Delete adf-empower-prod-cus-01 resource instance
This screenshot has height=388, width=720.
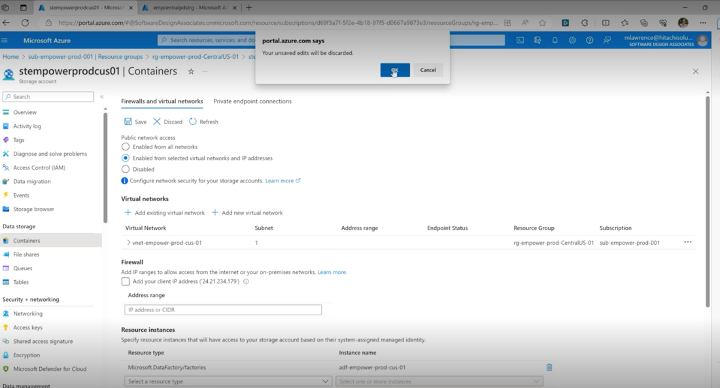[549, 367]
